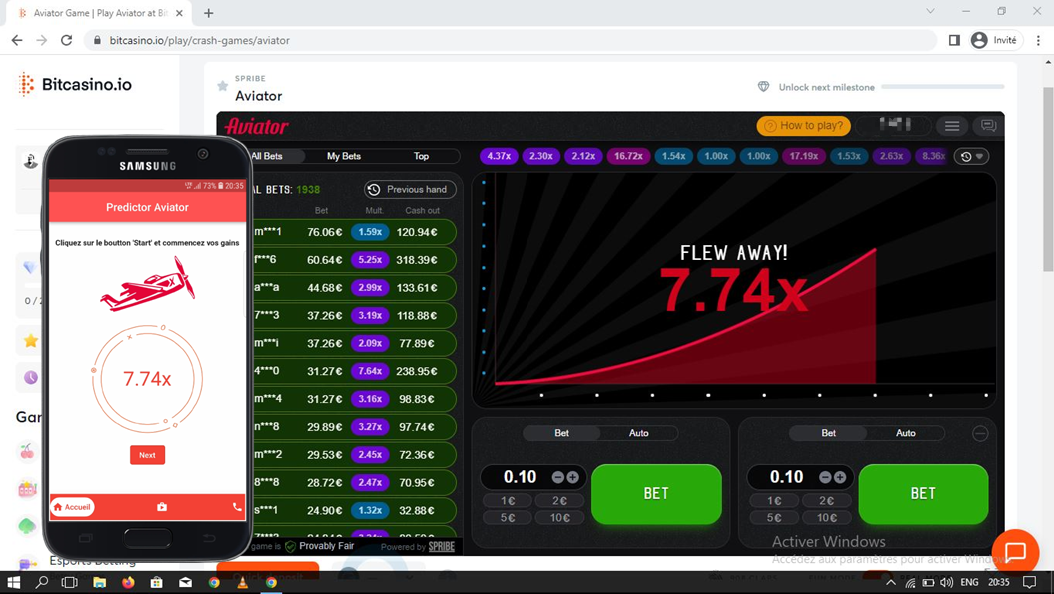Remove the second bet panel

(x=980, y=433)
